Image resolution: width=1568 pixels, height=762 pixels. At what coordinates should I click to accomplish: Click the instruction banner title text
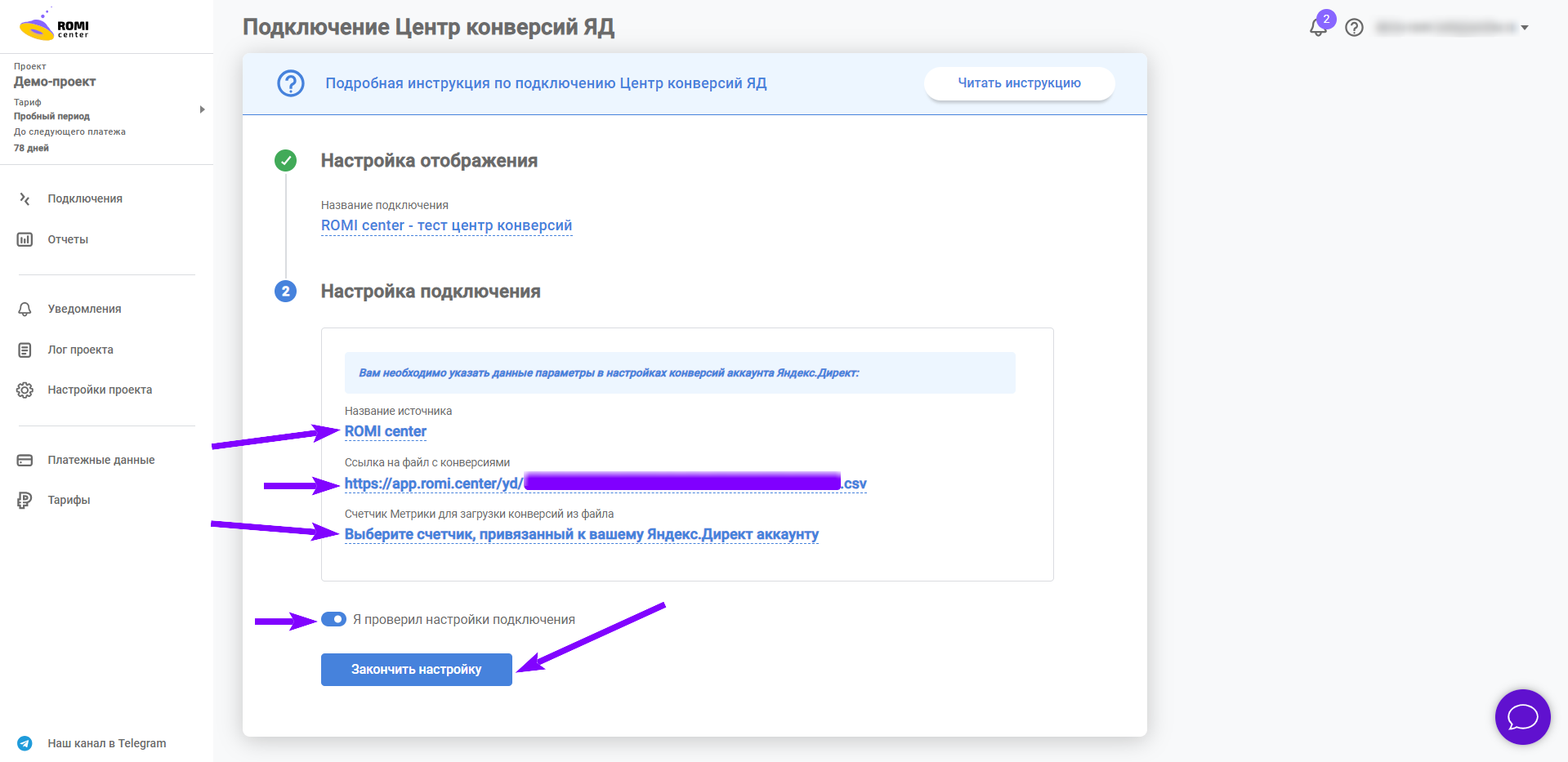point(546,83)
